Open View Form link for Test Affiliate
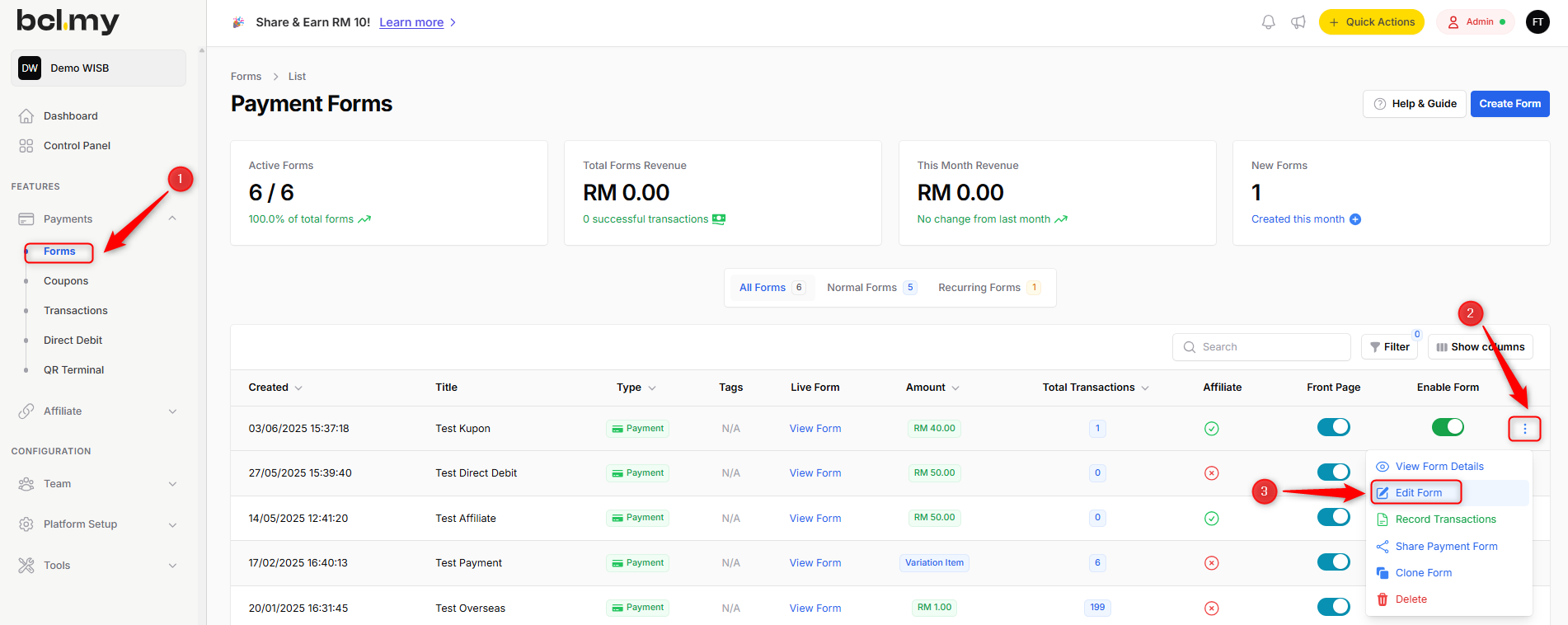 pyautogui.click(x=815, y=519)
